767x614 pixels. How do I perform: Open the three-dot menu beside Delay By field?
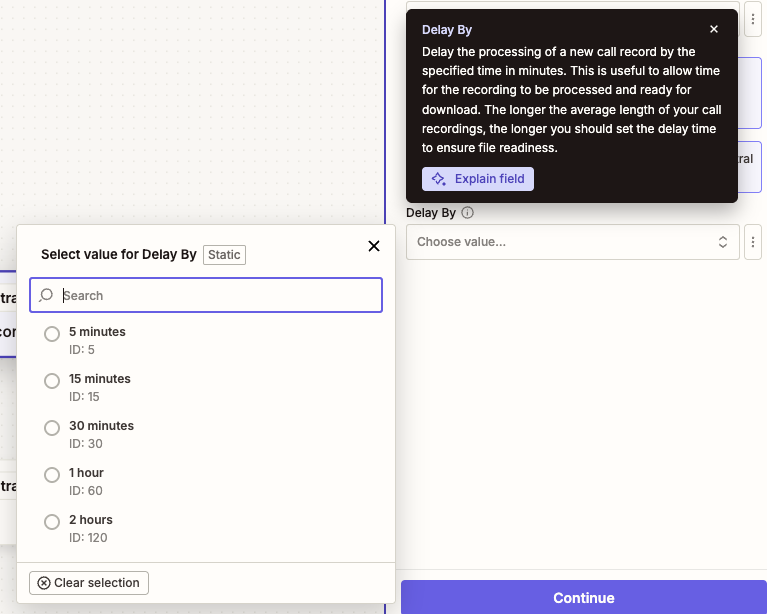tap(753, 242)
